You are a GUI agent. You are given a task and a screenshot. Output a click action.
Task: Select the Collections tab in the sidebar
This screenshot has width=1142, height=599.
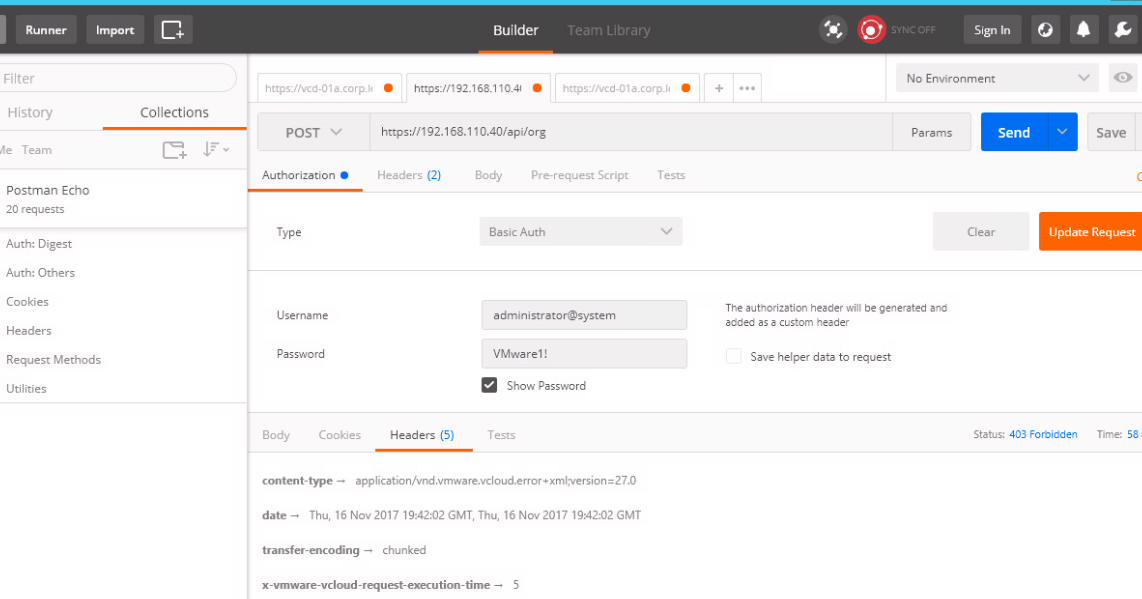[x=174, y=112]
